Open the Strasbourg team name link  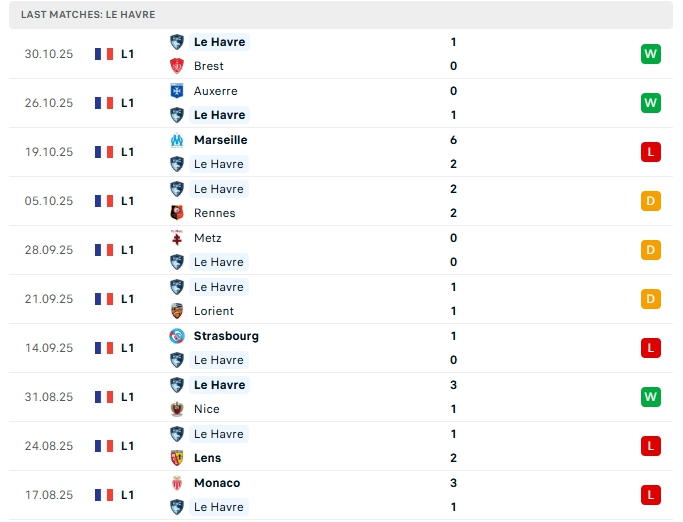click(226, 336)
